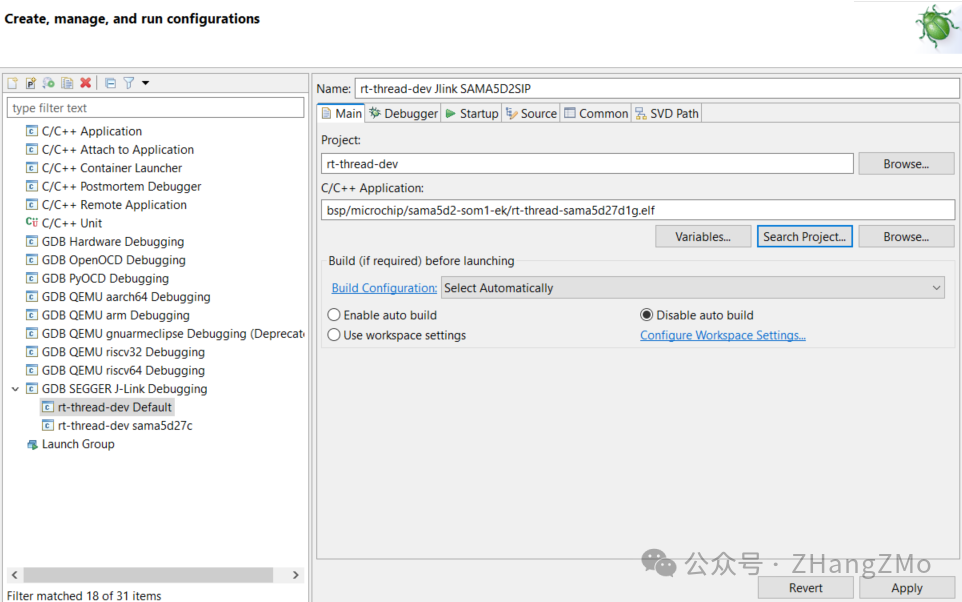Open filter options dropdown arrow

click(145, 83)
